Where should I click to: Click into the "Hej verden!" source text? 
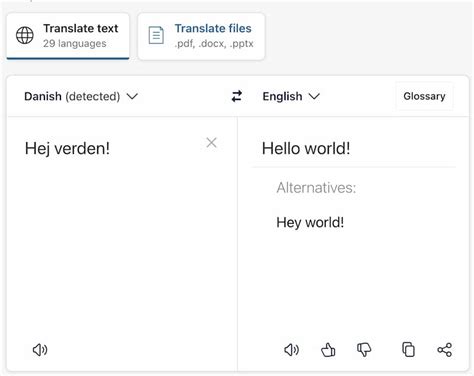[67, 148]
